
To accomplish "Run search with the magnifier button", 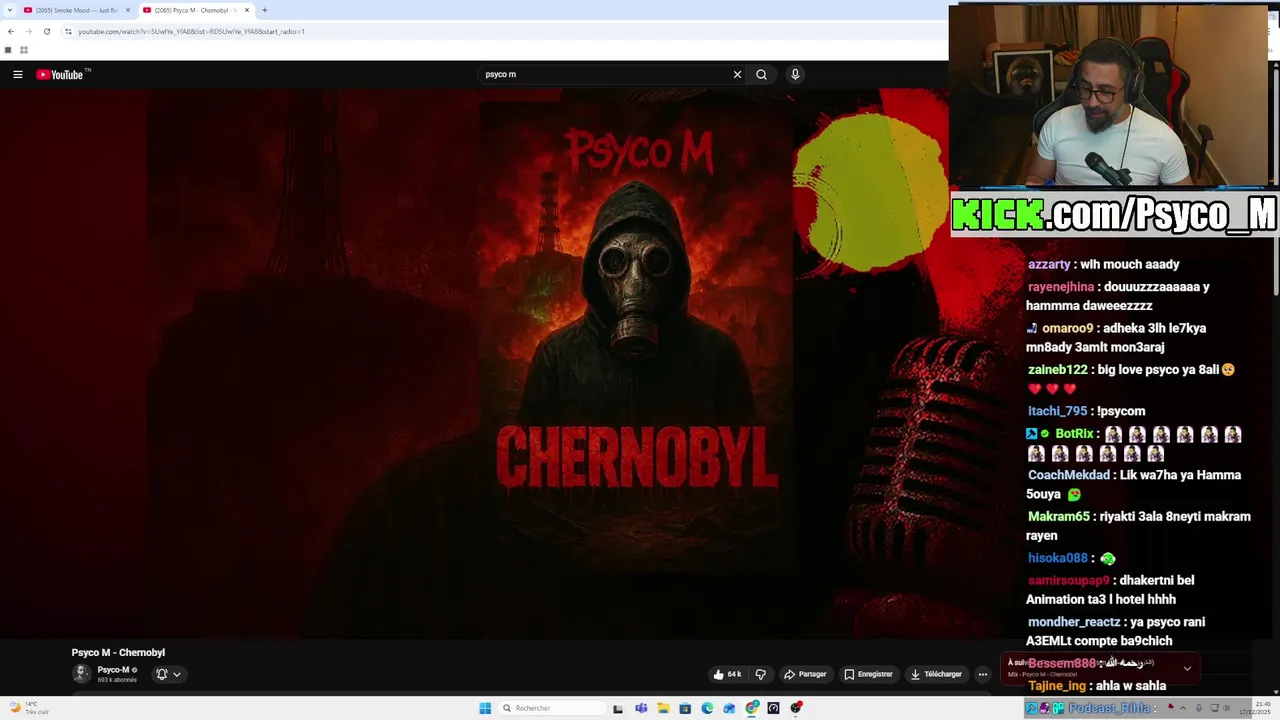I will click(x=761, y=74).
